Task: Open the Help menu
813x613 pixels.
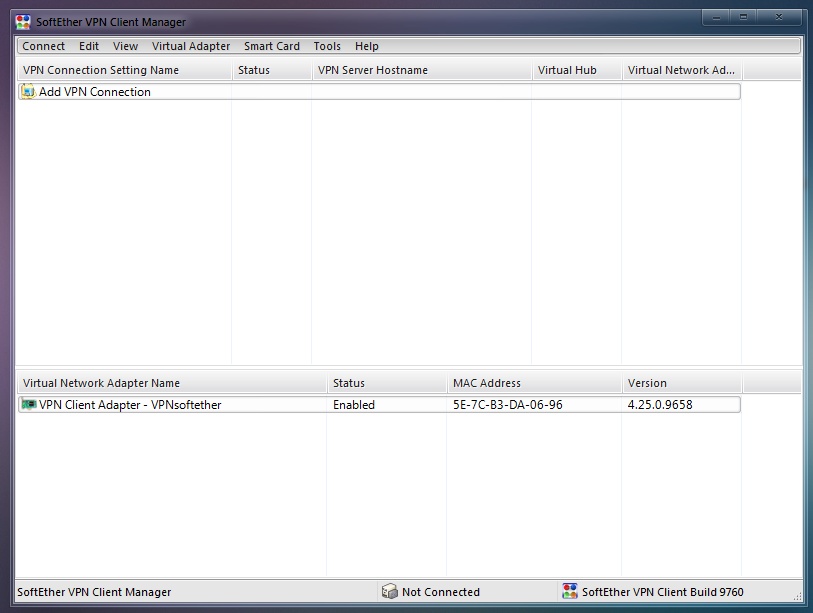Action: coord(367,46)
